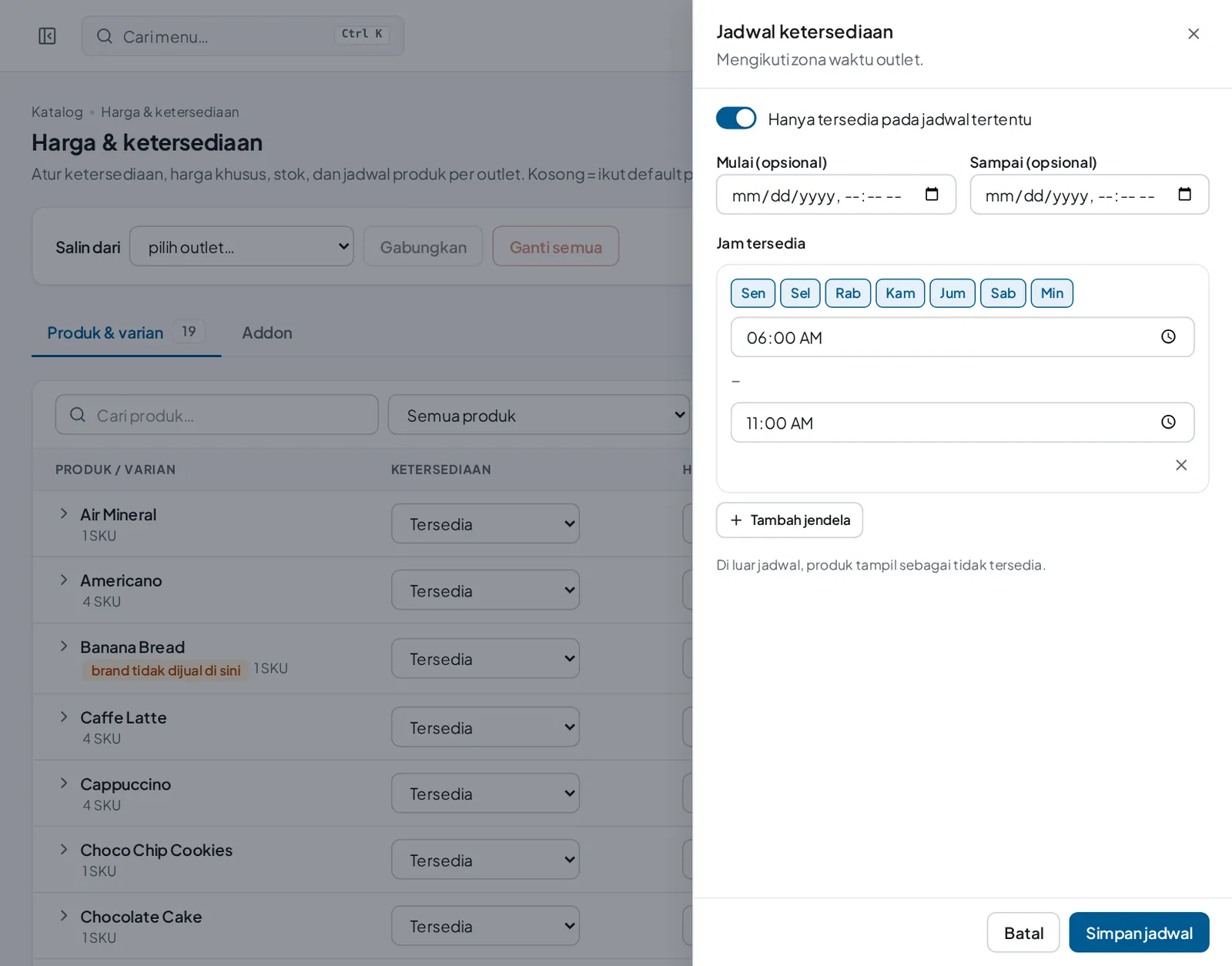The image size is (1232, 966).
Task: Open the Mulai date calendar picker
Action: click(932, 194)
